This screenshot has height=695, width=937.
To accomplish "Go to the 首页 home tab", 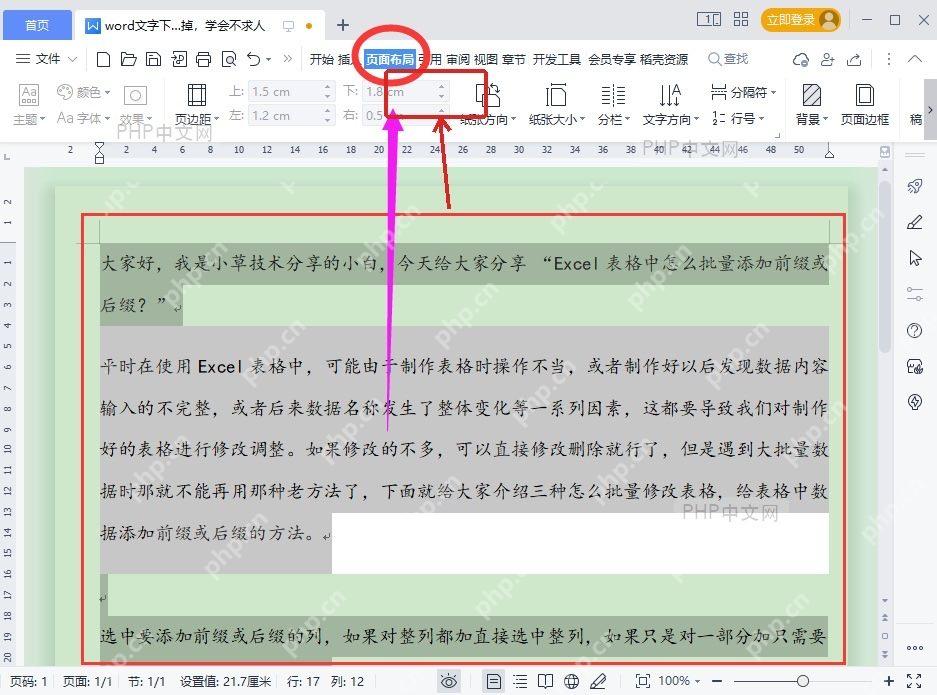I will coord(37,25).
